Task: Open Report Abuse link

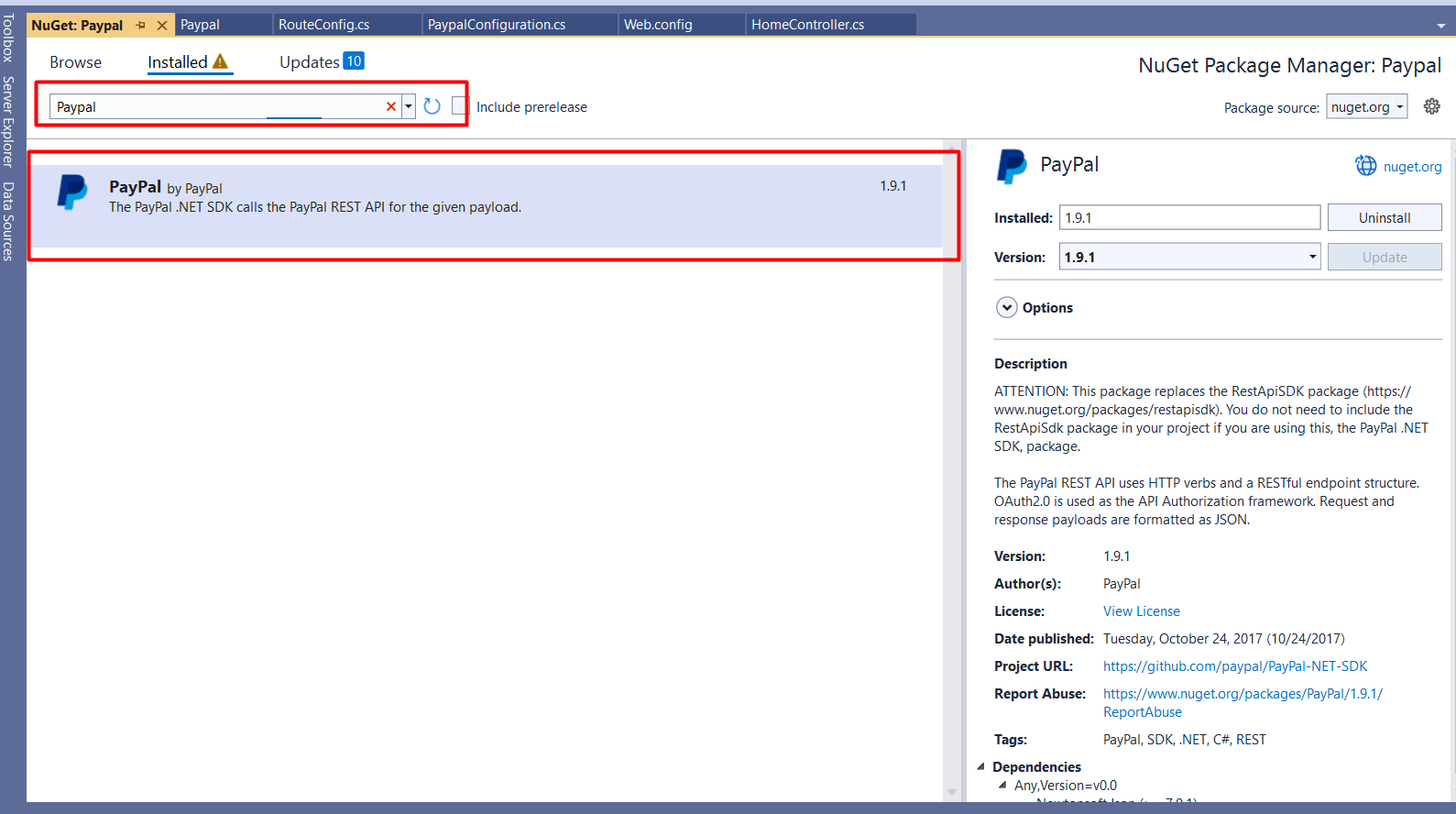Action: pos(1243,703)
